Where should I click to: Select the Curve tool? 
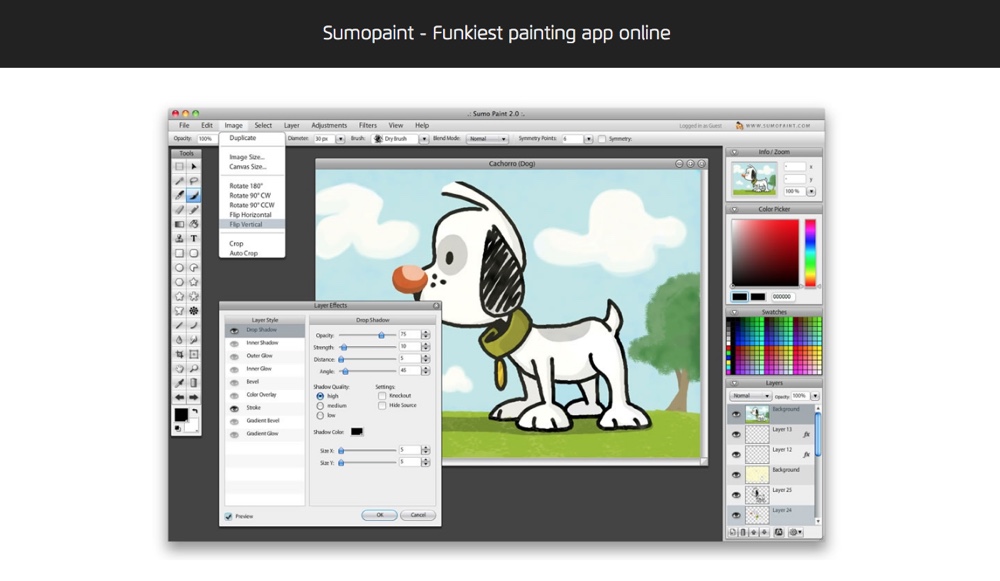click(194, 325)
